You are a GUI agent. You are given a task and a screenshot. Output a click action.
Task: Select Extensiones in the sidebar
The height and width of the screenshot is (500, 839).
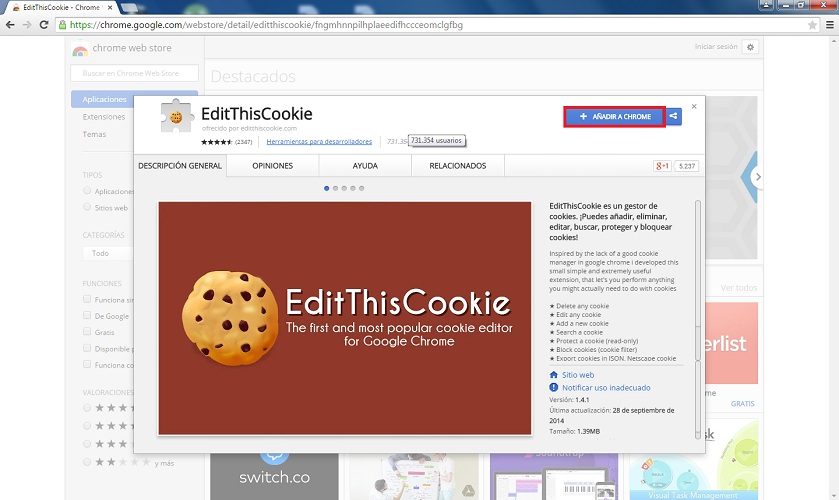coord(104,117)
